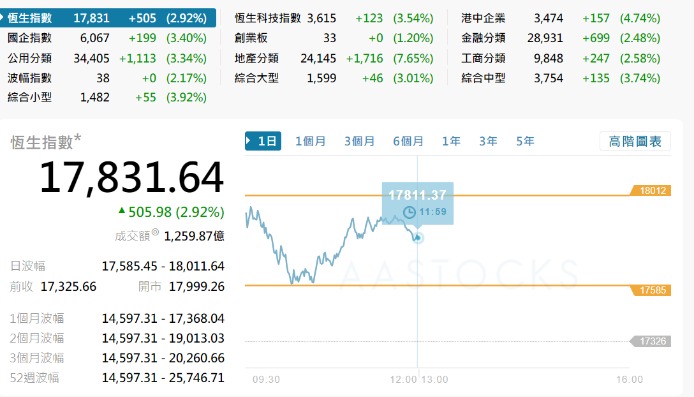Click the green up-triangle beside 505.98

point(122,211)
